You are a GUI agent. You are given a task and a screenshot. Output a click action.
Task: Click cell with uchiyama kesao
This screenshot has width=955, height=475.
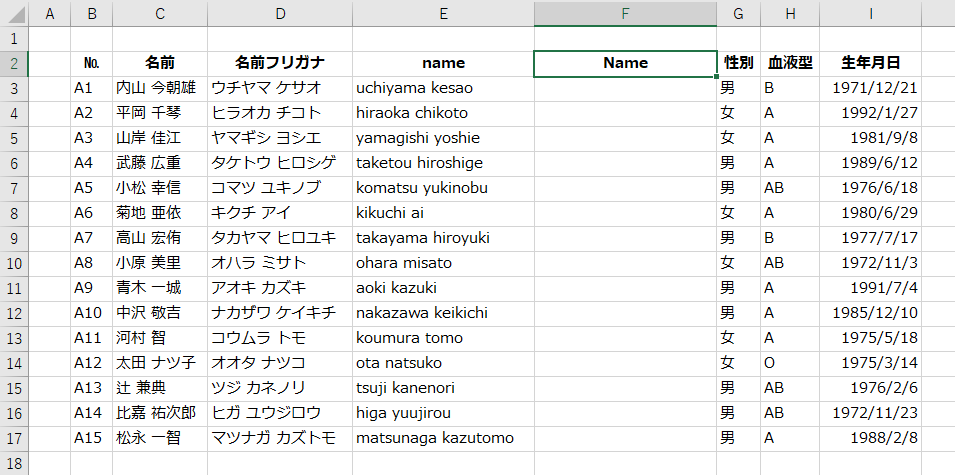tap(443, 88)
